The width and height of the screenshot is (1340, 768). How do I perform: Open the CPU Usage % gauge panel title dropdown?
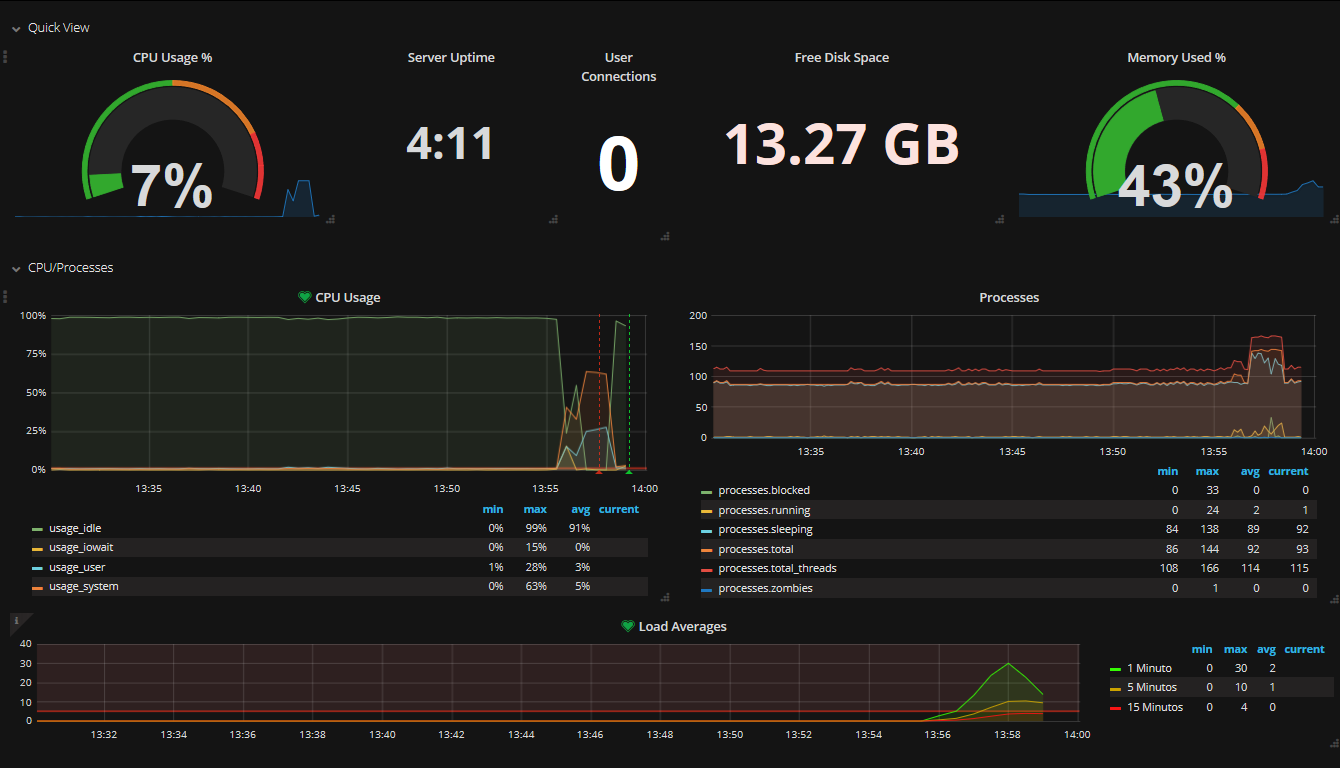coord(172,58)
